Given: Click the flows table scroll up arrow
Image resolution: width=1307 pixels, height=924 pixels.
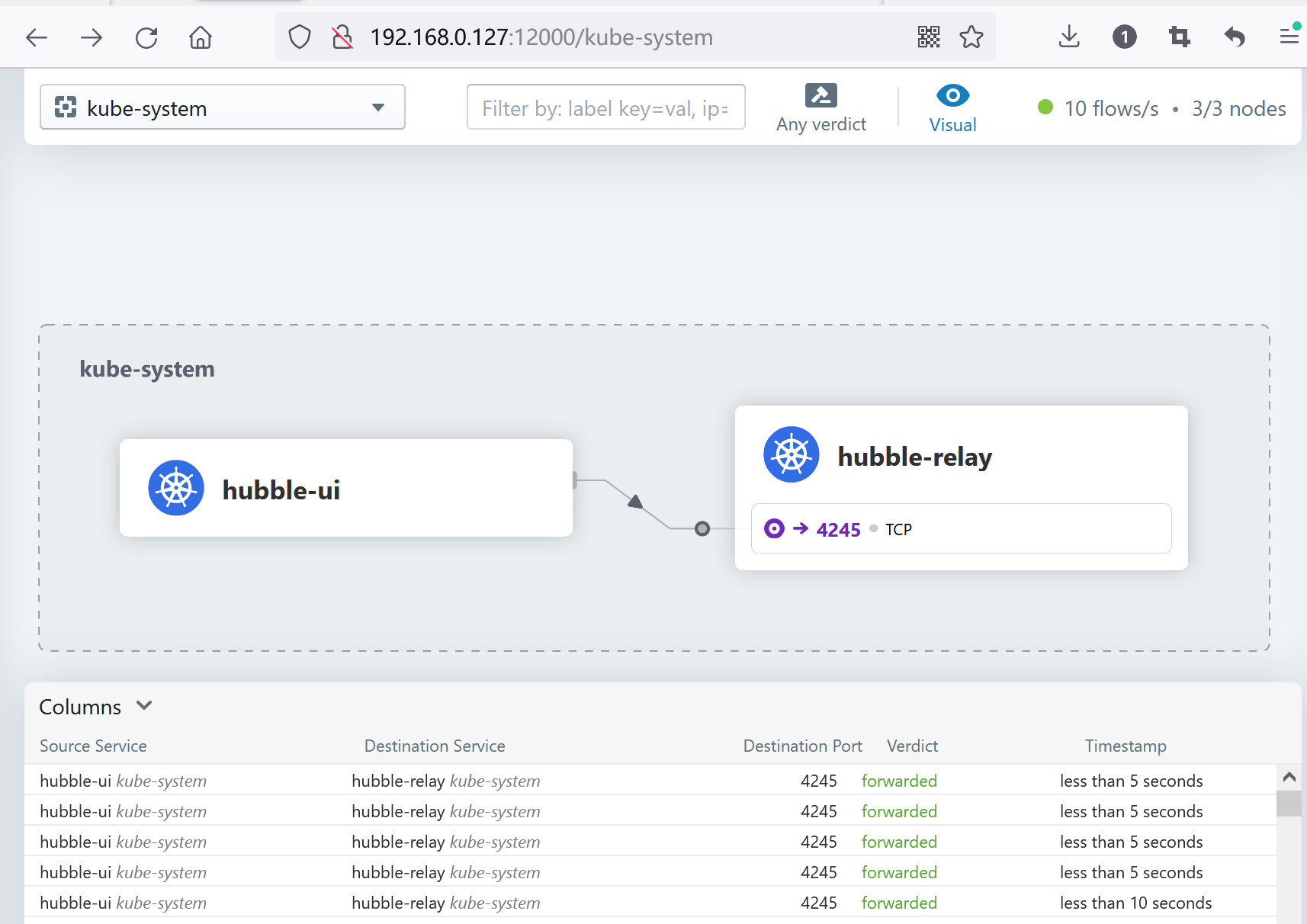Looking at the screenshot, I should (x=1289, y=777).
